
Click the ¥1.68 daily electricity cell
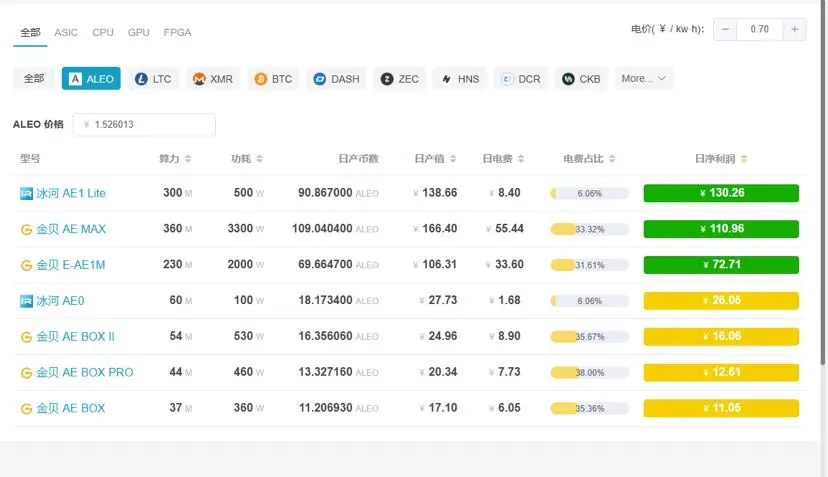[505, 301]
